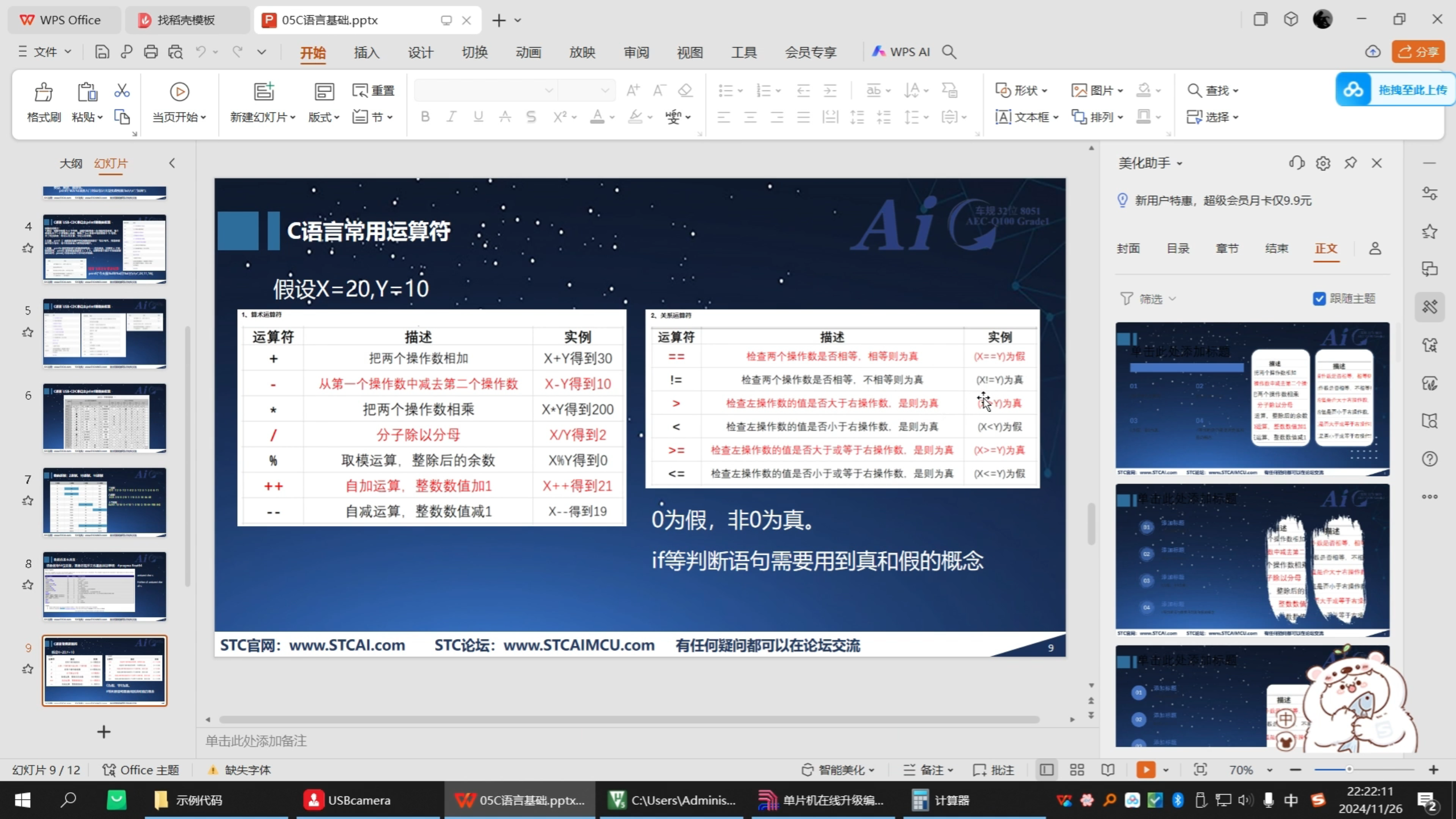Click the Format Painter (格式刷) icon

pyautogui.click(x=43, y=92)
